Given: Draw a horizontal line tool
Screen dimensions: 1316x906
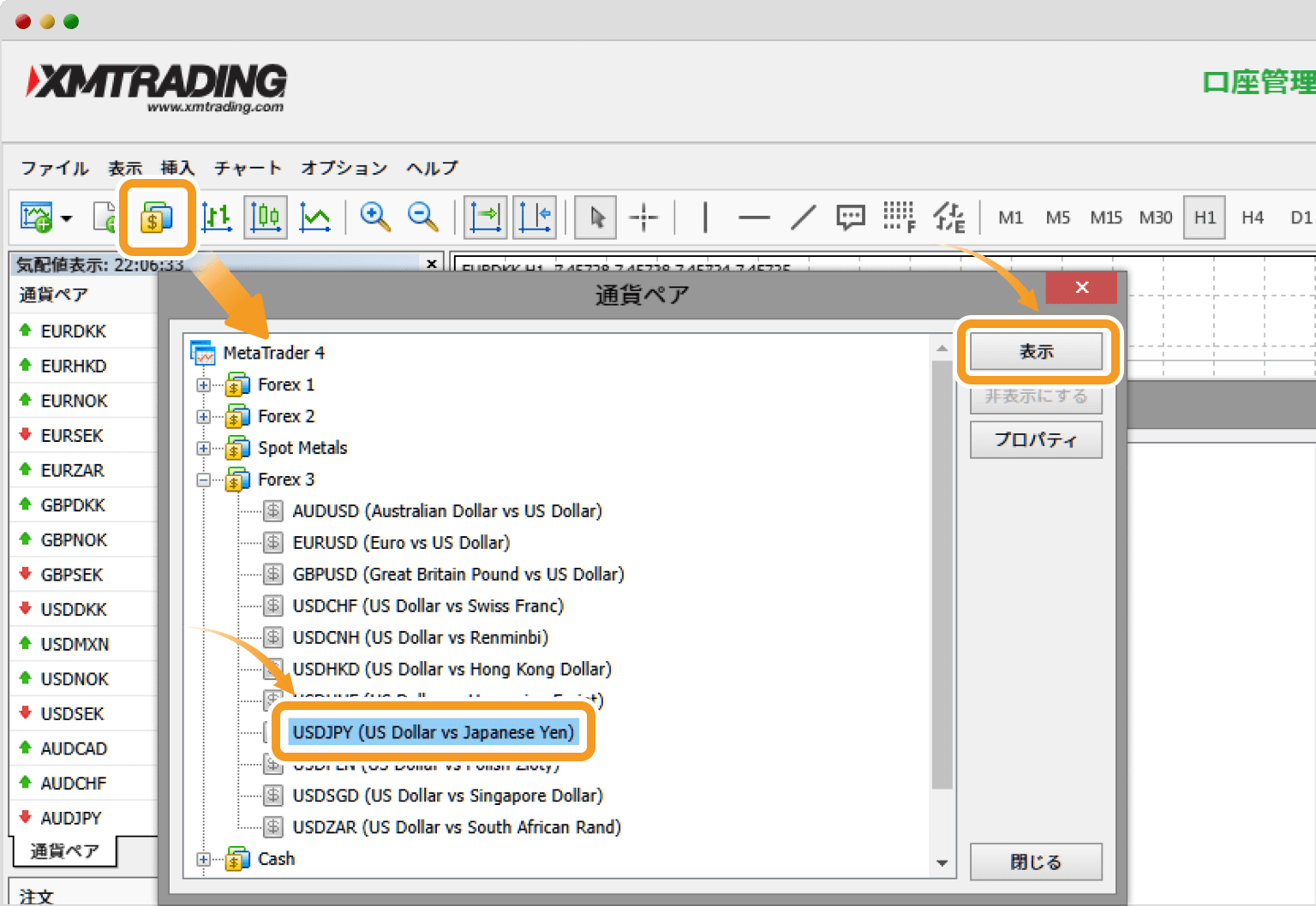Looking at the screenshot, I should (x=754, y=218).
